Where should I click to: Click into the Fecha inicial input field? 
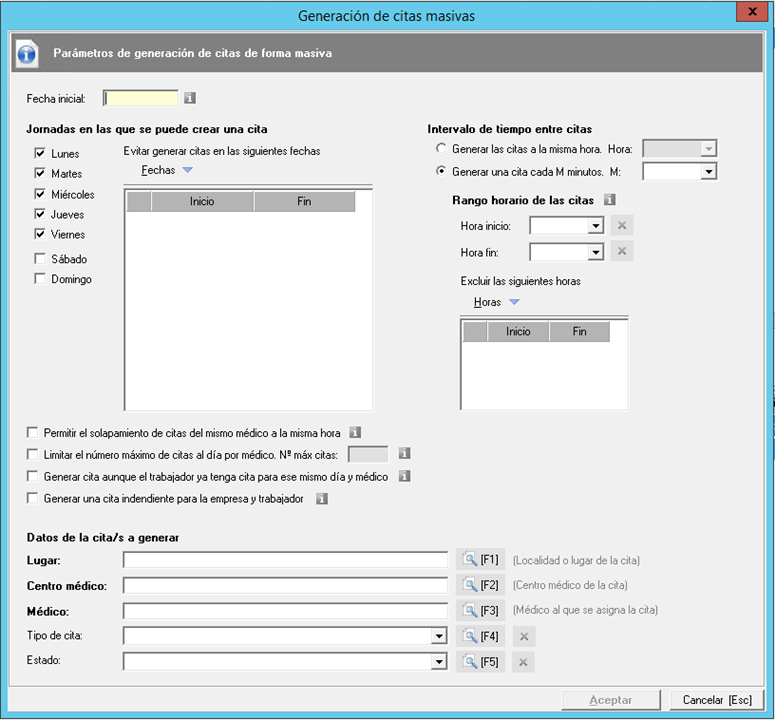pos(141,98)
